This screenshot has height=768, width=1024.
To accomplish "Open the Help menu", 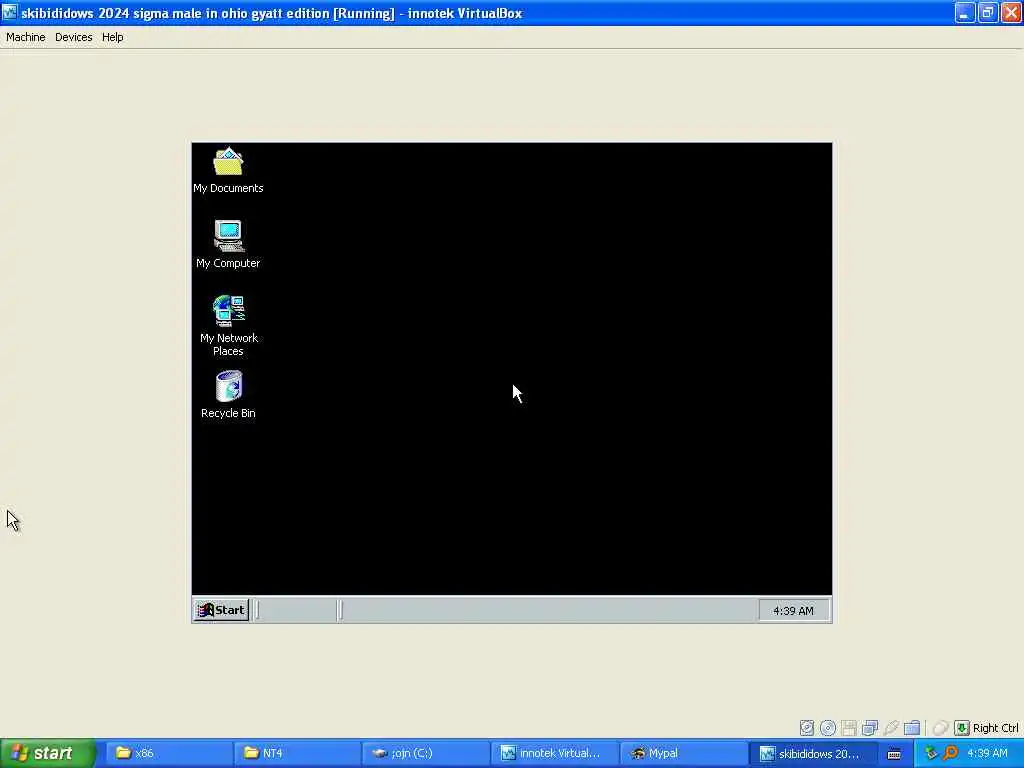I will click(x=112, y=37).
